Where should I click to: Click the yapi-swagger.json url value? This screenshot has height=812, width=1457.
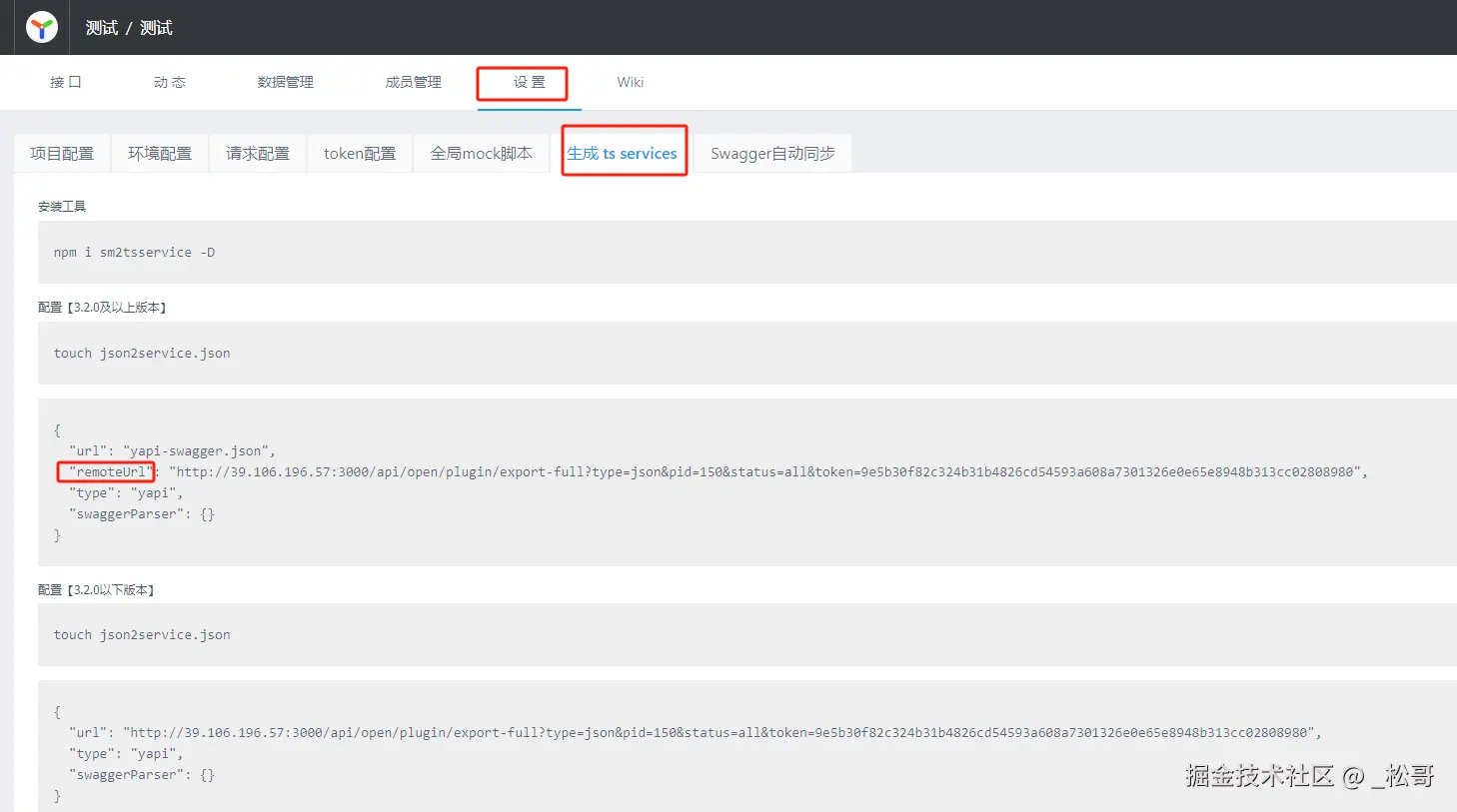pyautogui.click(x=197, y=450)
